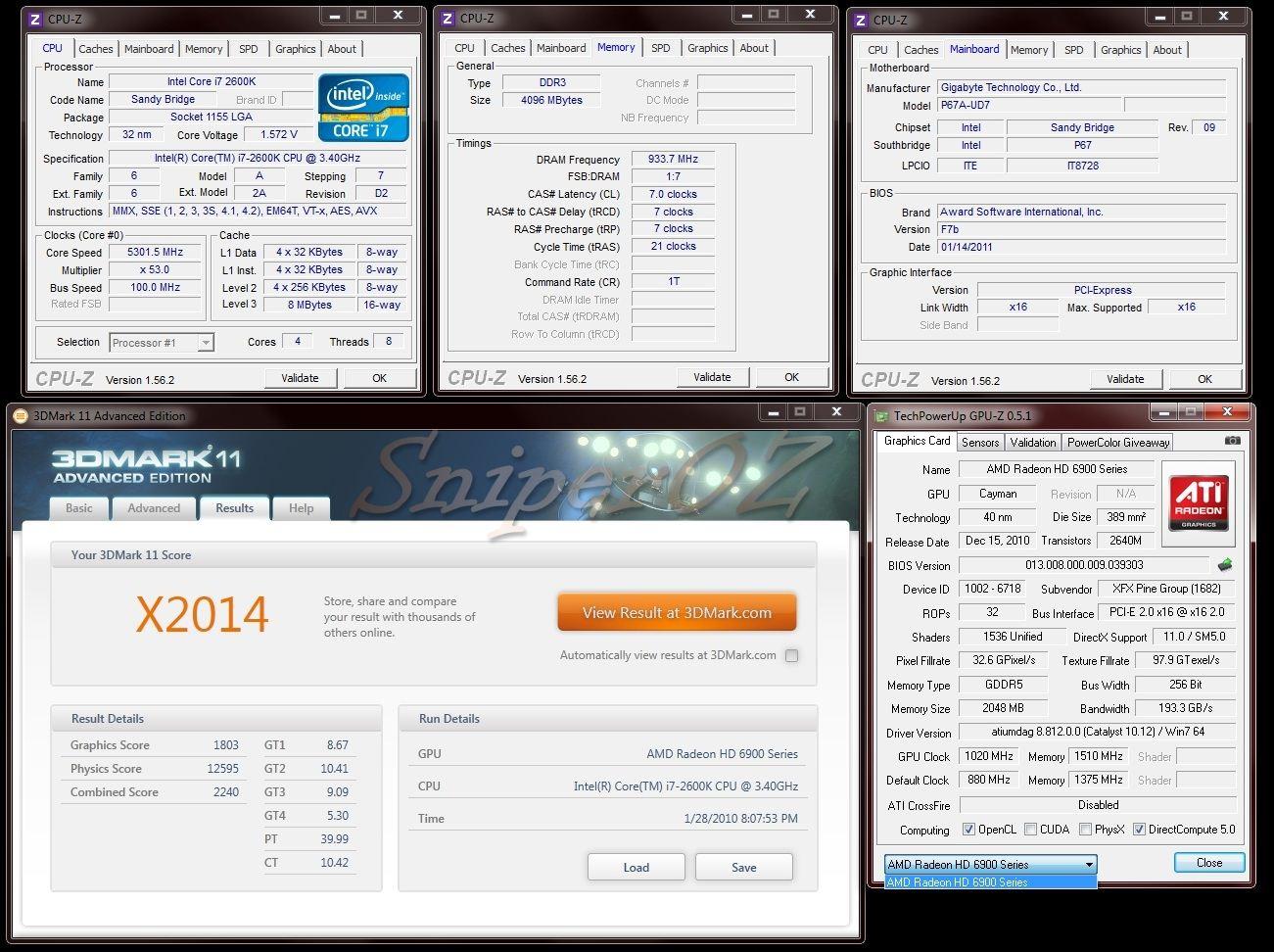Click the 3DMark 11 Advanced Edition logo
Viewport: 1274px width, 952px height.
coord(147,465)
